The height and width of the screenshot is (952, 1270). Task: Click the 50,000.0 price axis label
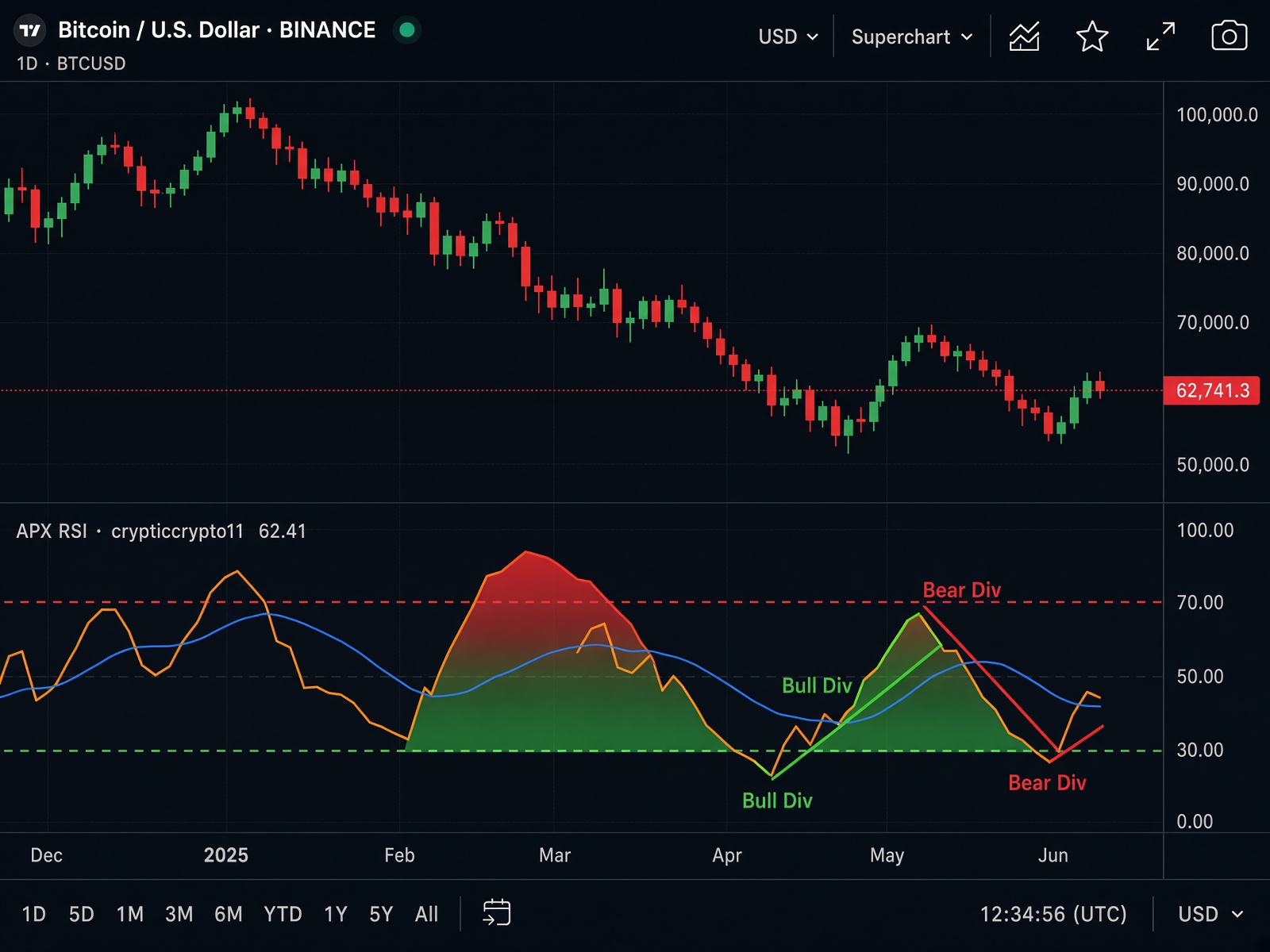click(x=1213, y=464)
